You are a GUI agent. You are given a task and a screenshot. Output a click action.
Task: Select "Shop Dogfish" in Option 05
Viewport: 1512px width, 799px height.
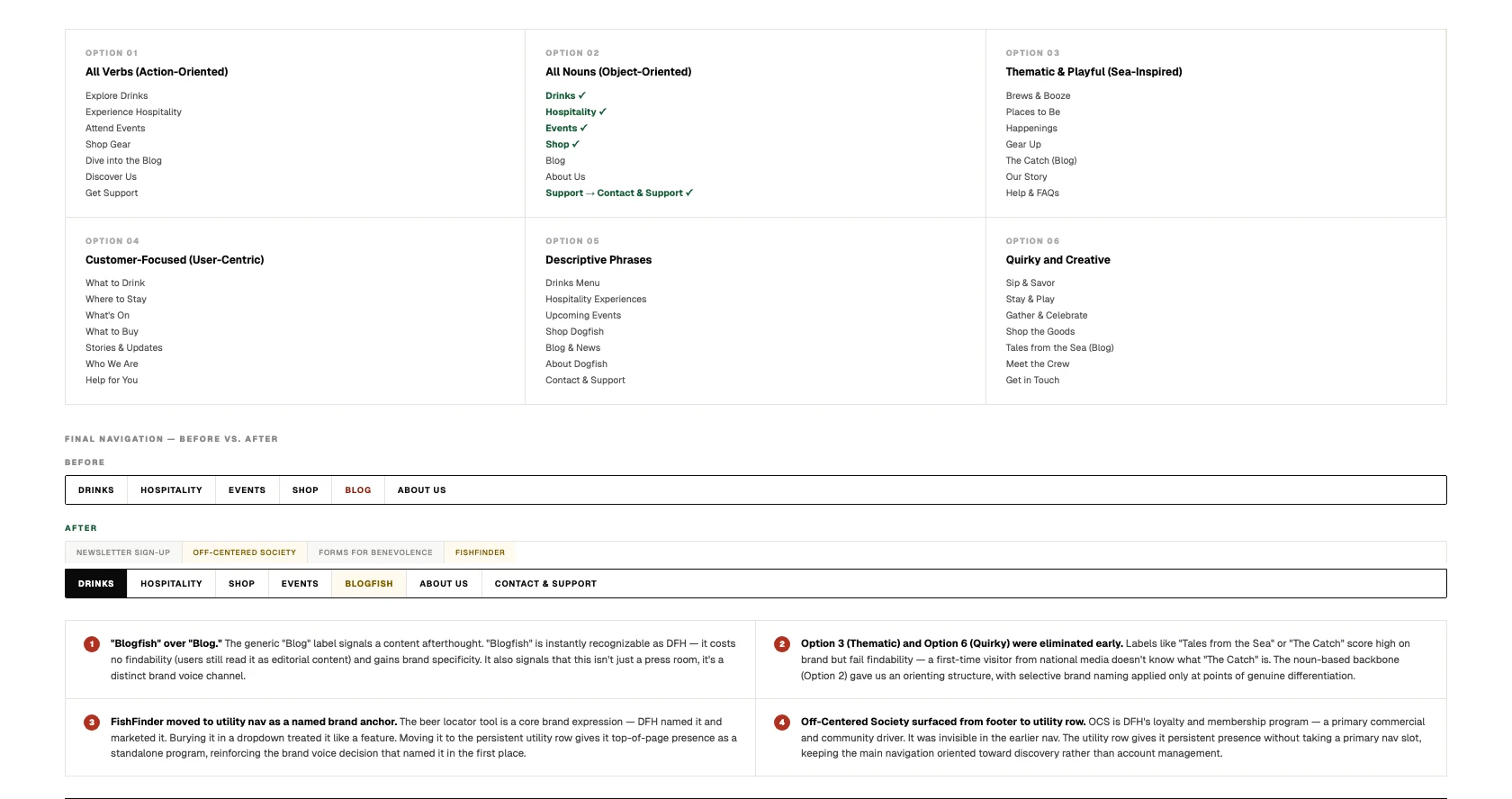(x=574, y=332)
